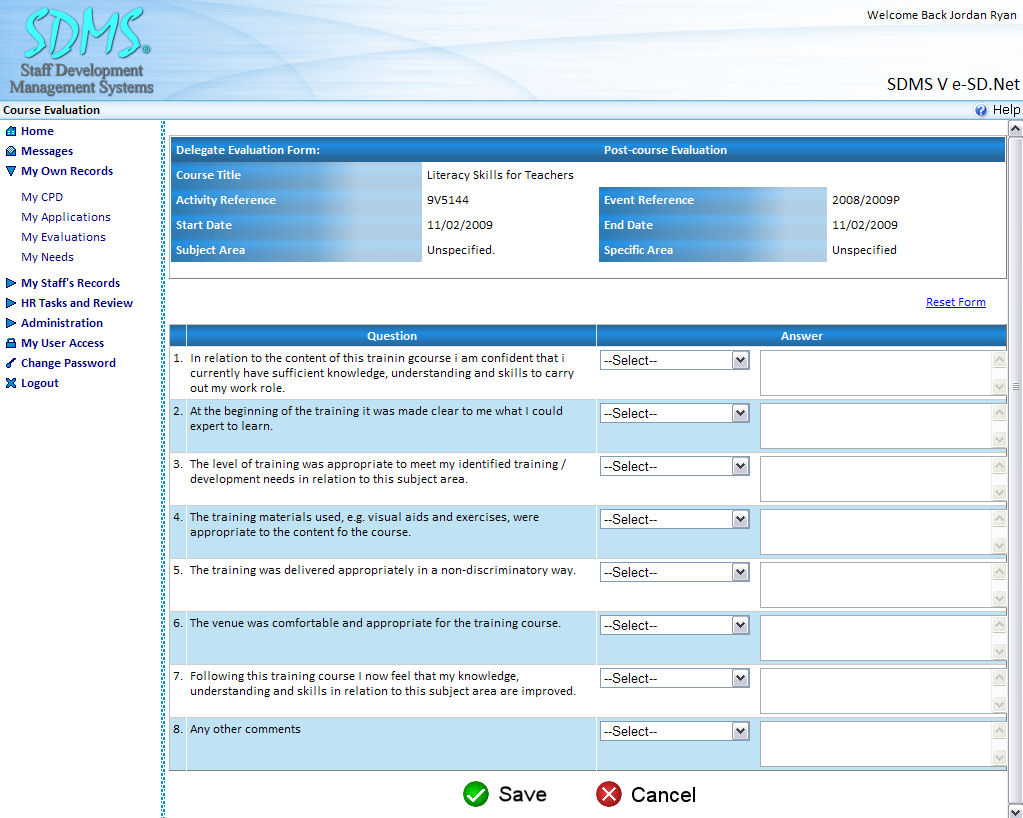Viewport: 1023px width, 818px height.
Task: Click the Save button text
Action: (x=523, y=794)
